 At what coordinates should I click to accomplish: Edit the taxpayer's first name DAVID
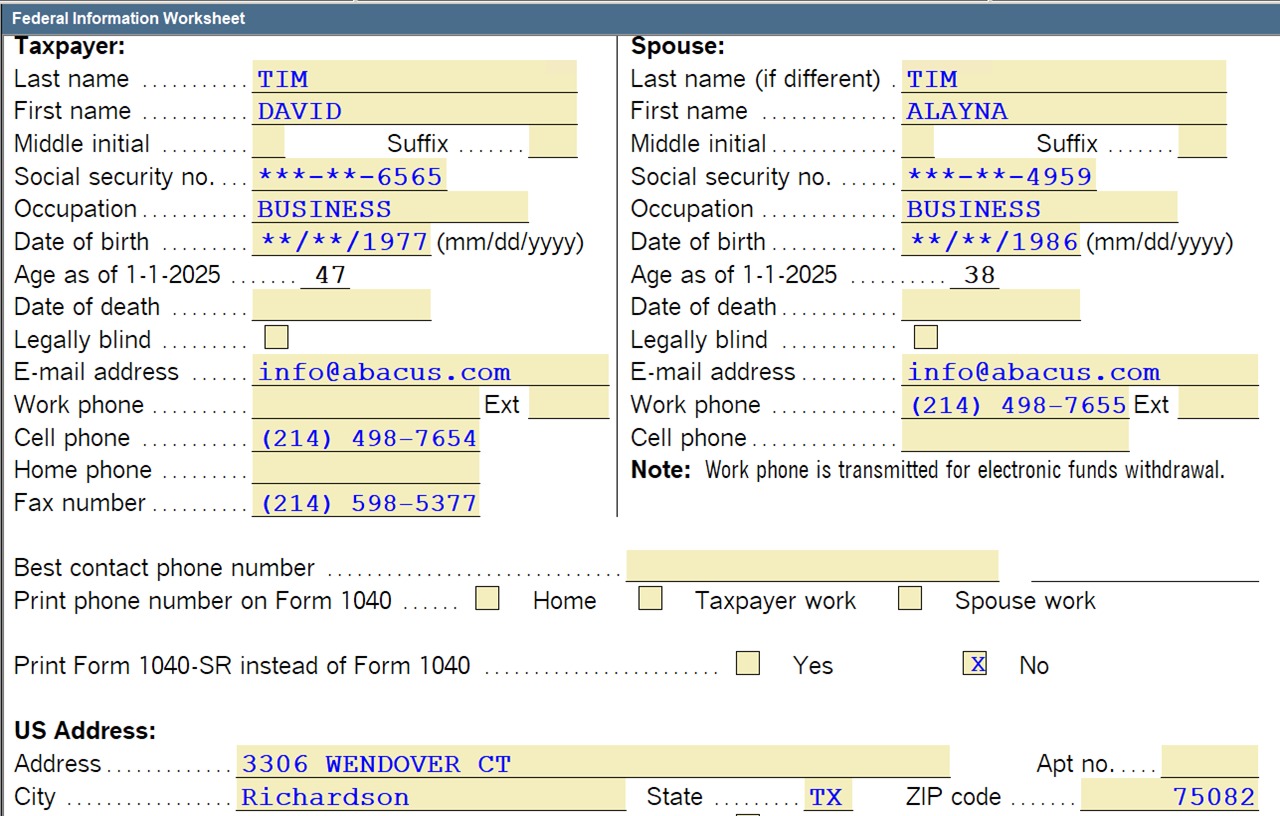(414, 110)
